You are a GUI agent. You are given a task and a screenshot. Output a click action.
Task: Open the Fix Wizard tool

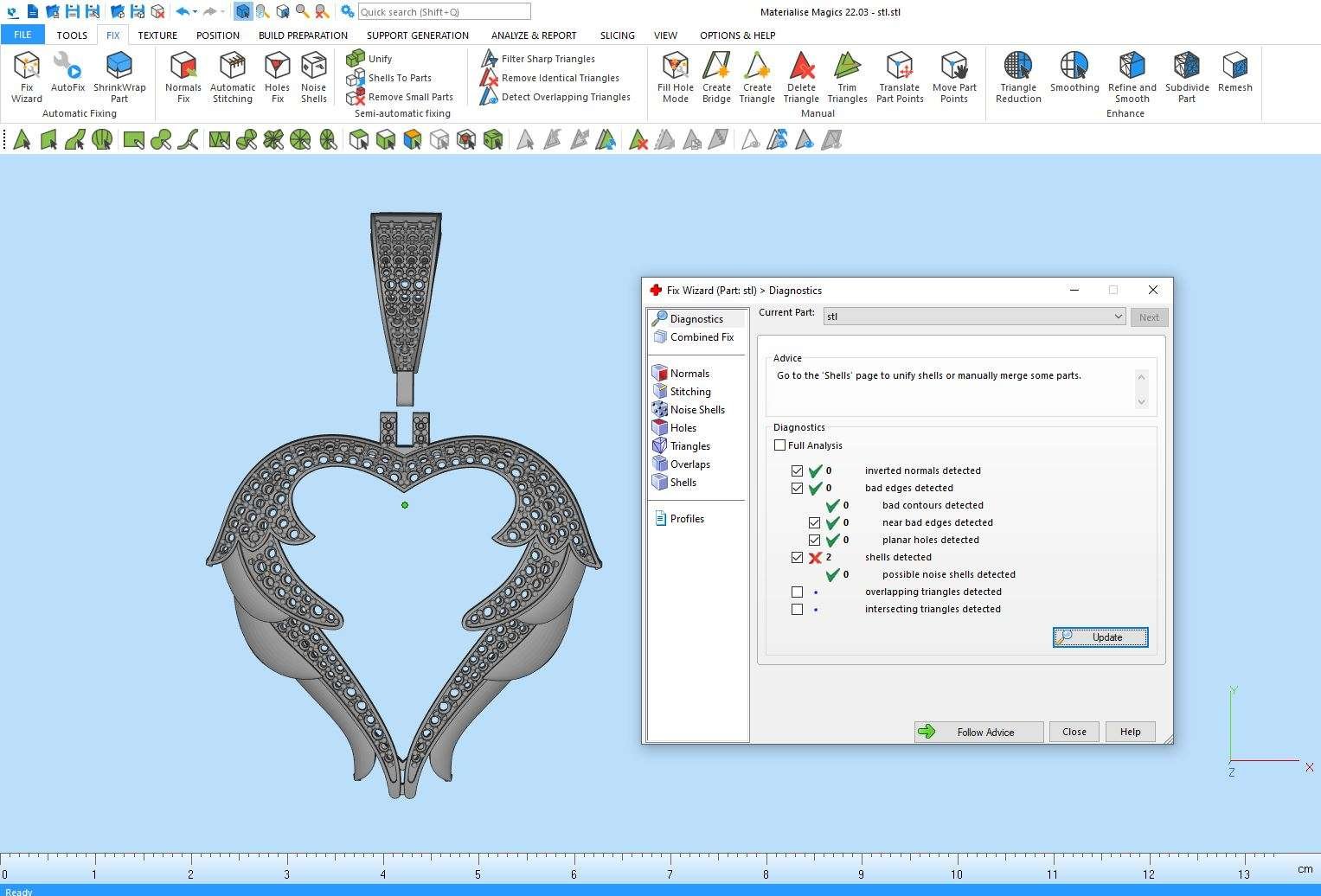coord(27,76)
